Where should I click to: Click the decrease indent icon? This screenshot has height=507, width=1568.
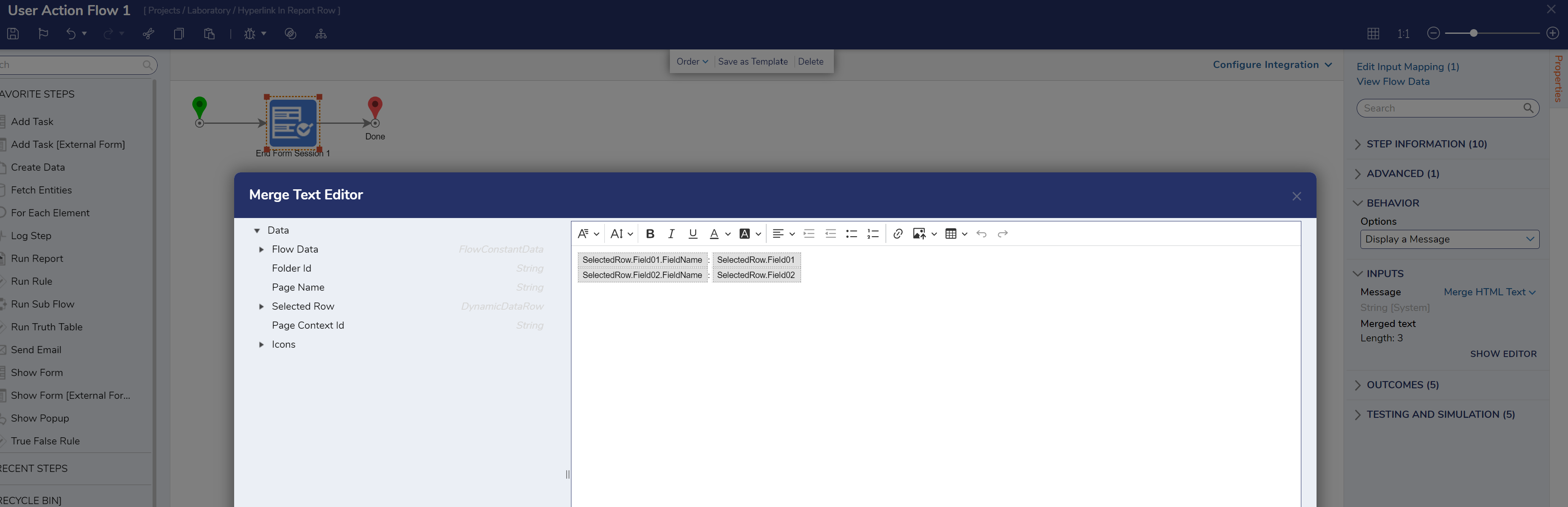[830, 234]
